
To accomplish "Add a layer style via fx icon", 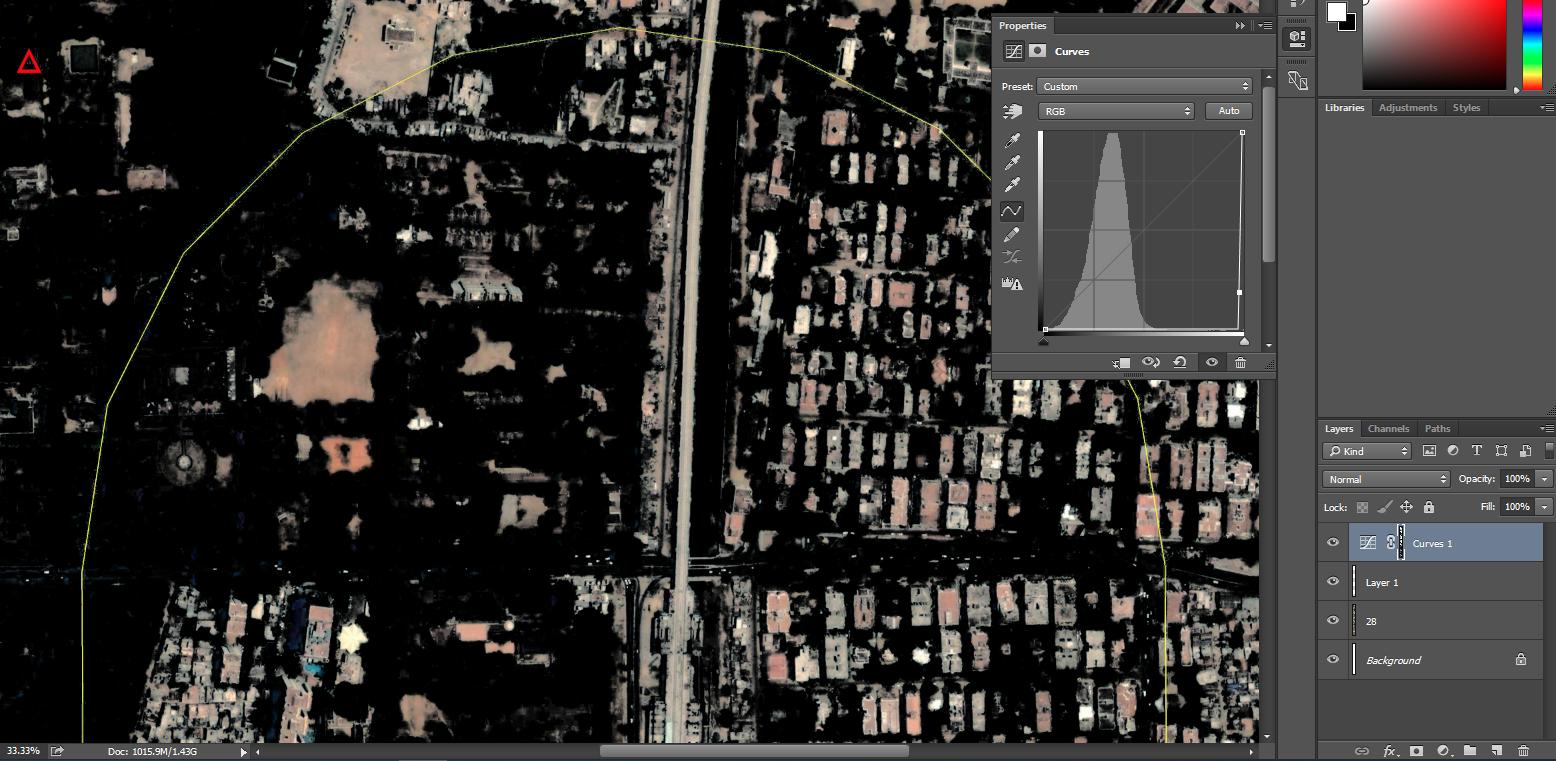I will click(x=1390, y=751).
